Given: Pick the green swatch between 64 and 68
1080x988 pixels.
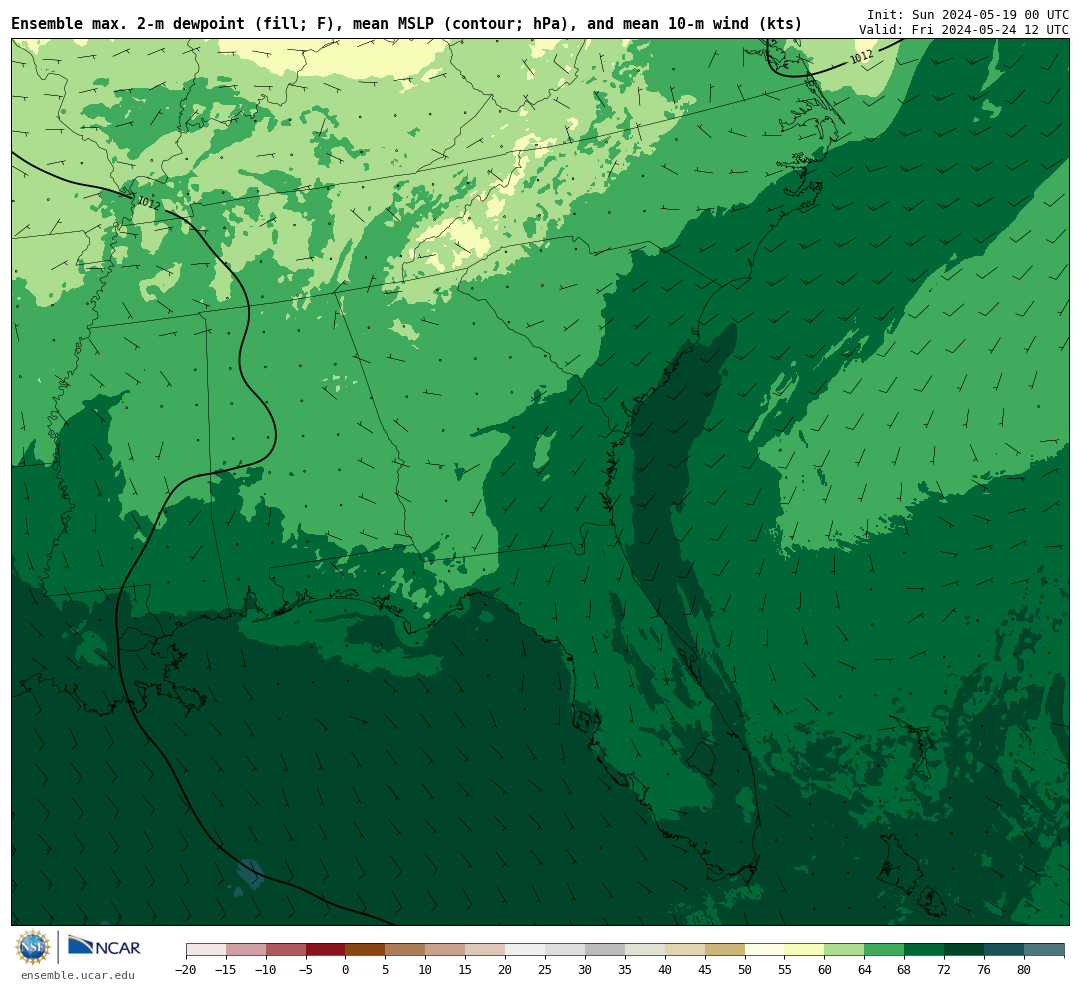Looking at the screenshot, I should pyautogui.click(x=884, y=949).
